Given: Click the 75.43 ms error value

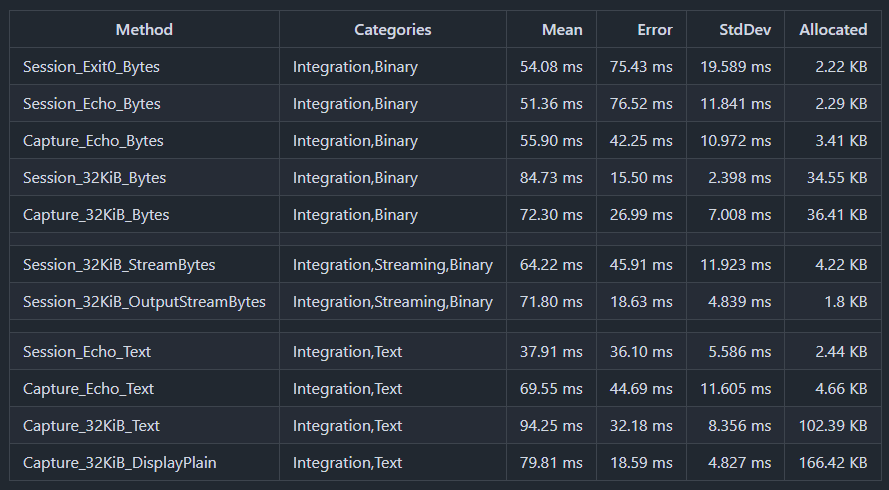Looking at the screenshot, I should (641, 67).
